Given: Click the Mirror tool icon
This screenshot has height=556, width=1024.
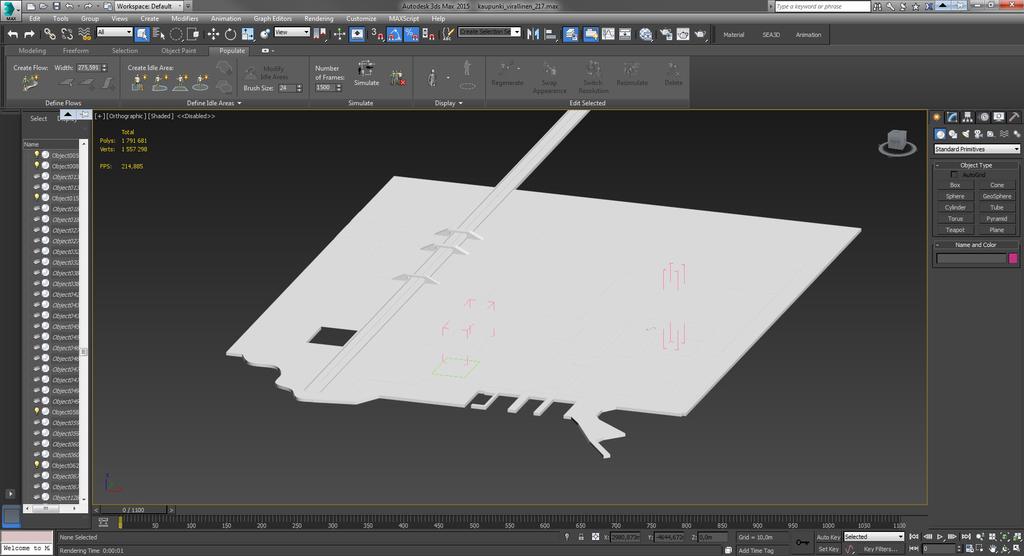Looking at the screenshot, I should coord(533,34).
